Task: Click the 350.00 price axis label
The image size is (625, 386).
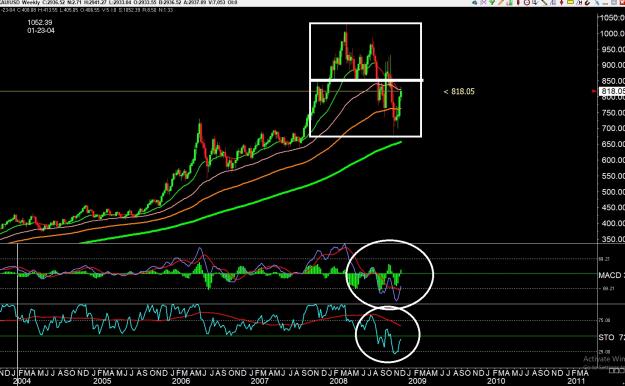Action: click(x=612, y=239)
